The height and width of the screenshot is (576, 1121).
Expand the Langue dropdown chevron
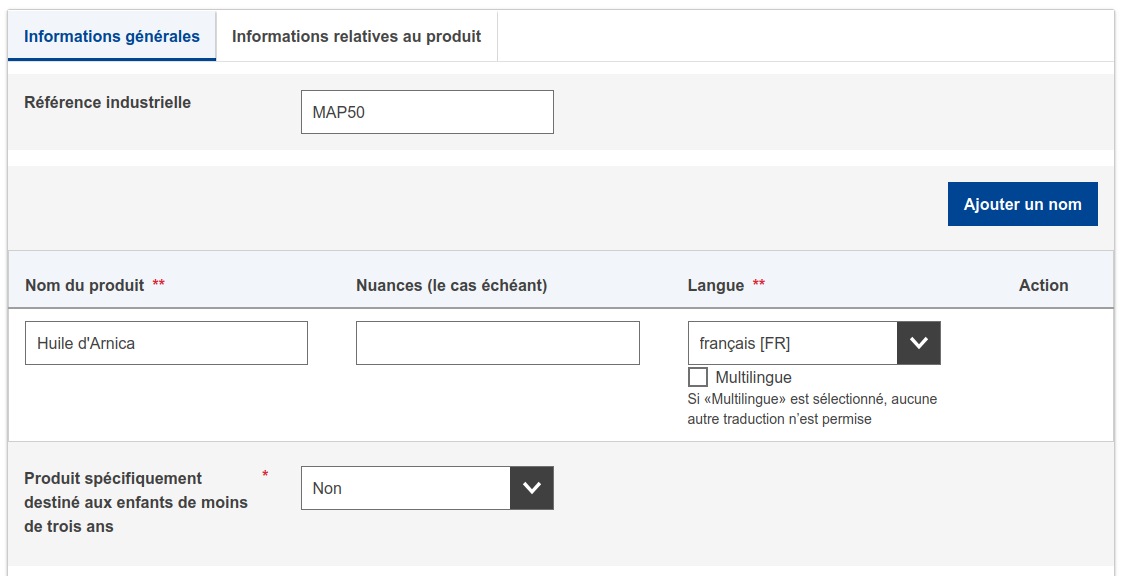(919, 343)
